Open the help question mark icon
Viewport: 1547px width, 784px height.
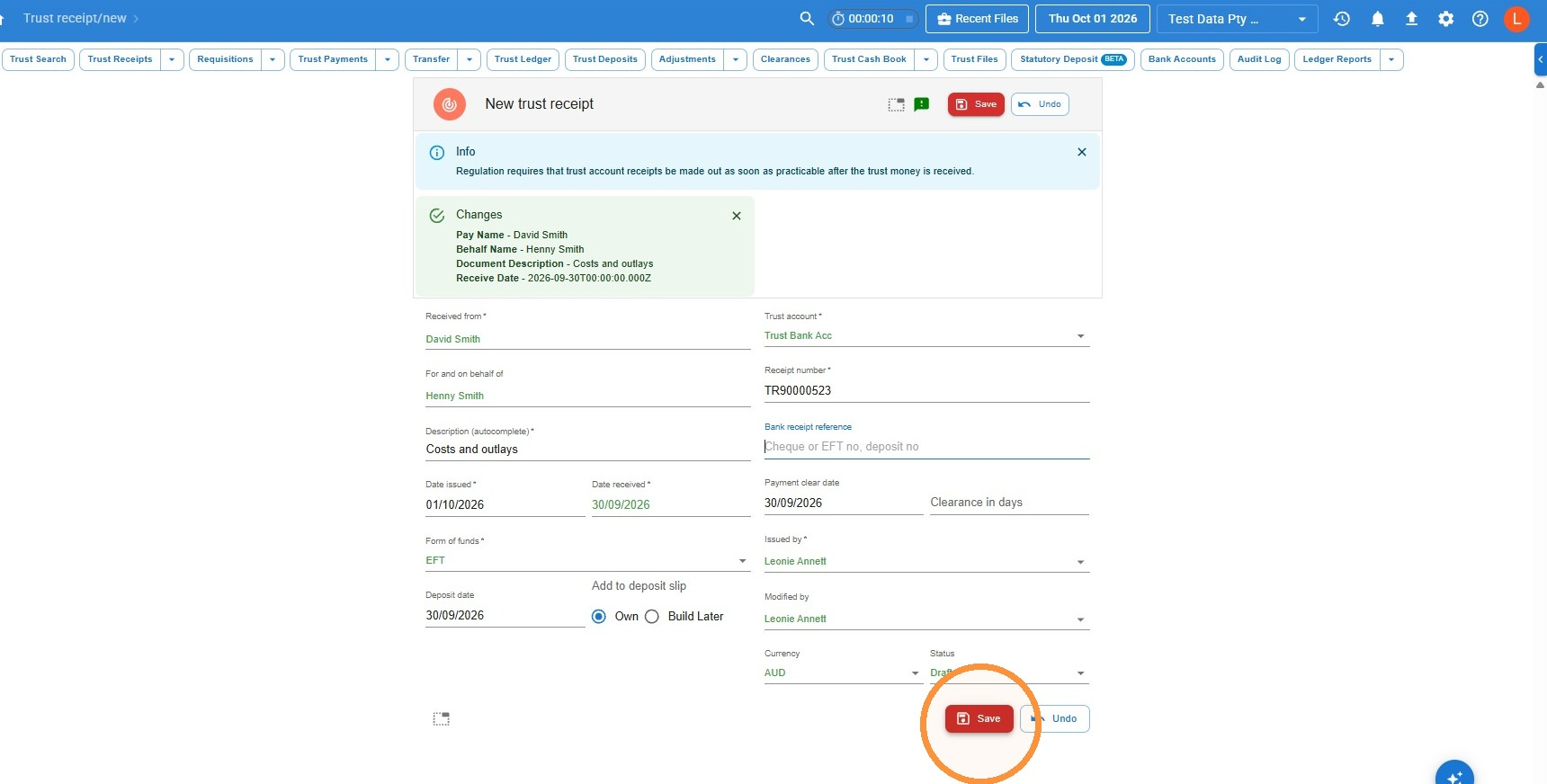pyautogui.click(x=1480, y=18)
